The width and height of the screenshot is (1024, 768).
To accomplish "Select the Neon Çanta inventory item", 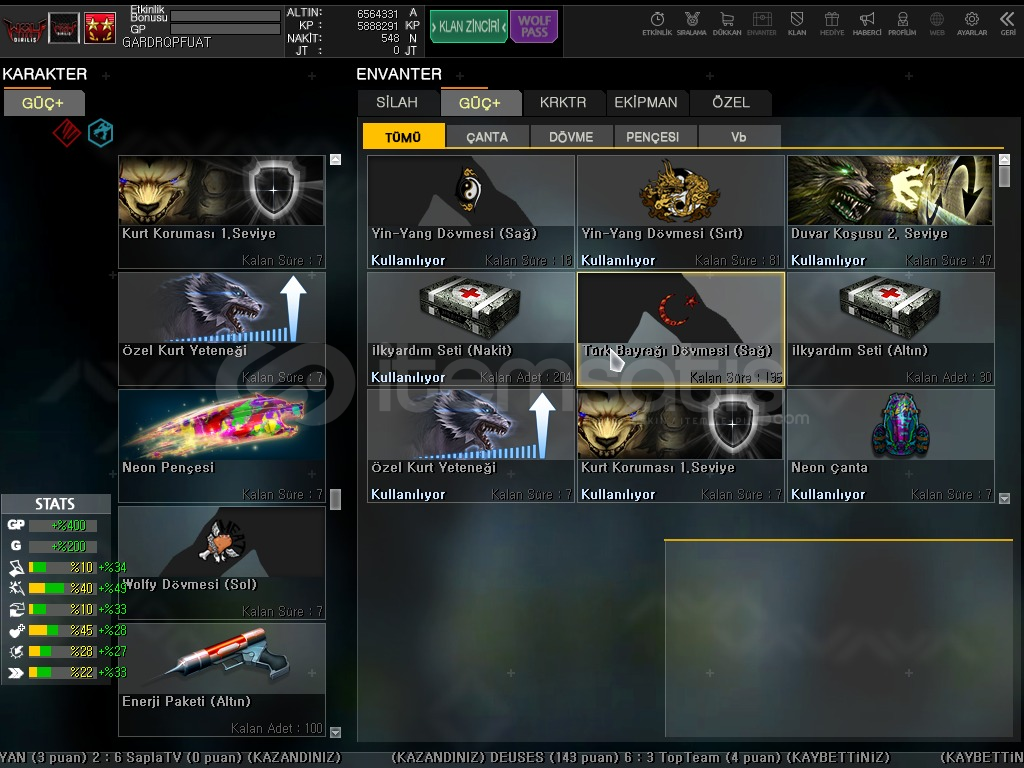I will [891, 446].
